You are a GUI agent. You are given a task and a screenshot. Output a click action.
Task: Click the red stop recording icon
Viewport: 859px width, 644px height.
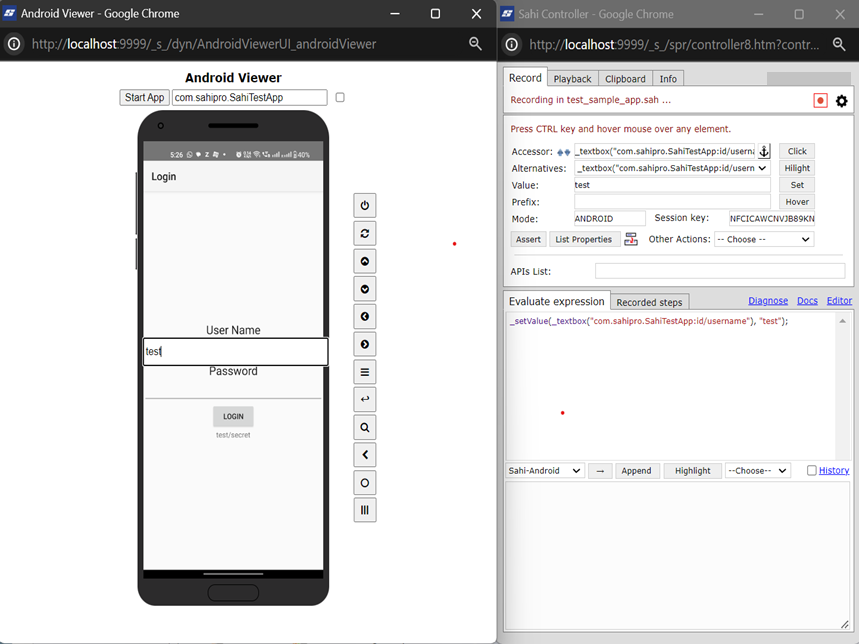pyautogui.click(x=821, y=101)
